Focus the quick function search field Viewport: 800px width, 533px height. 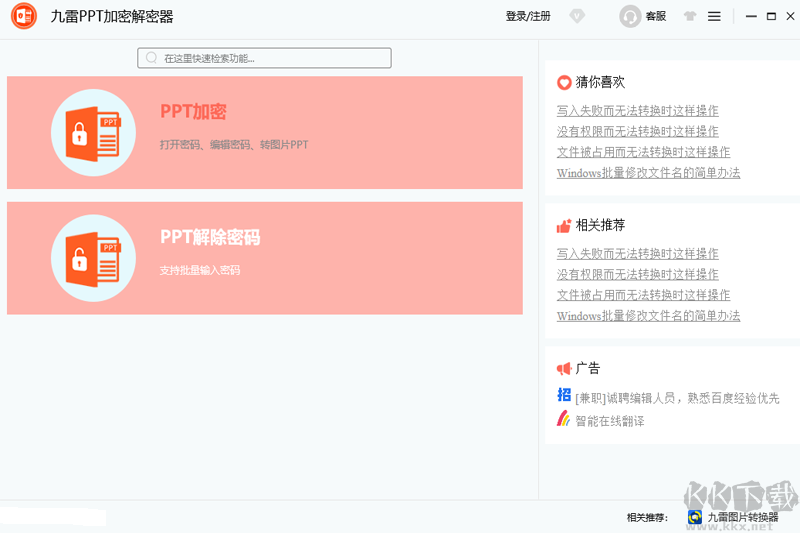pos(264,58)
